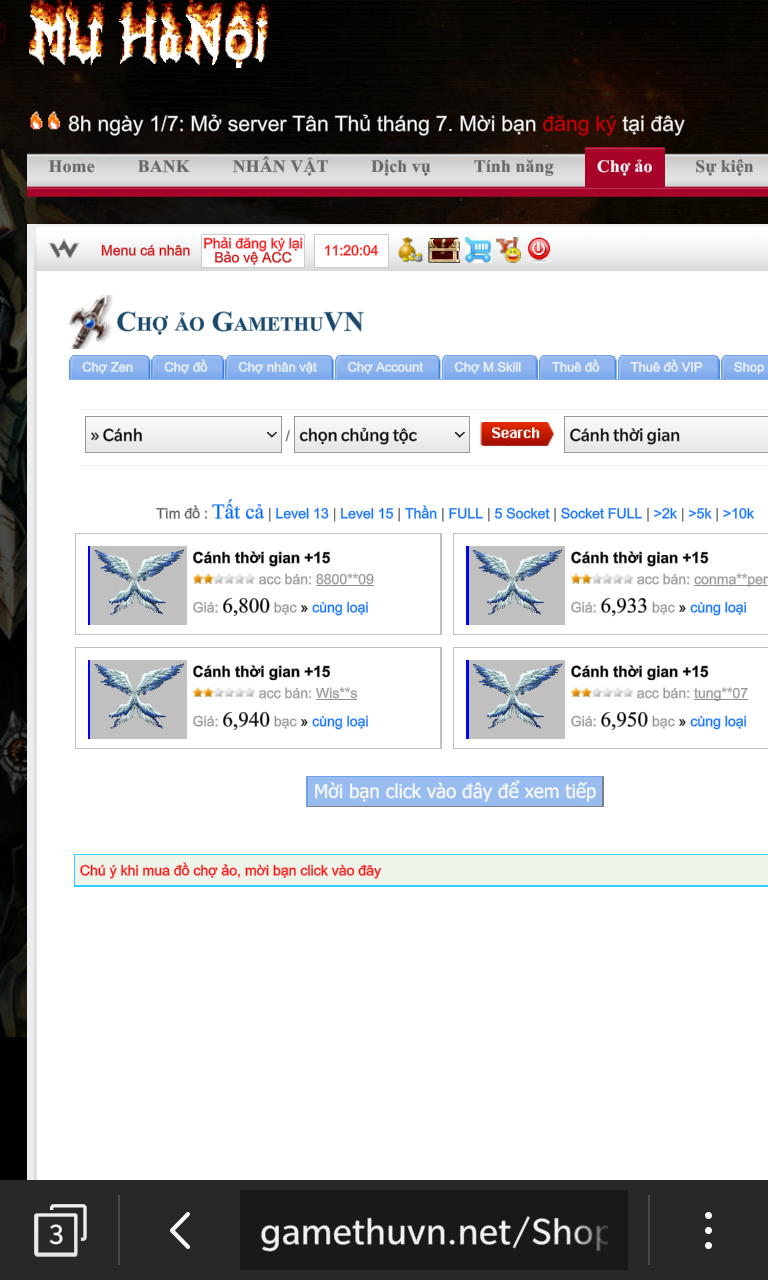
Task: Open the Tính năng menu
Action: pyautogui.click(x=514, y=167)
